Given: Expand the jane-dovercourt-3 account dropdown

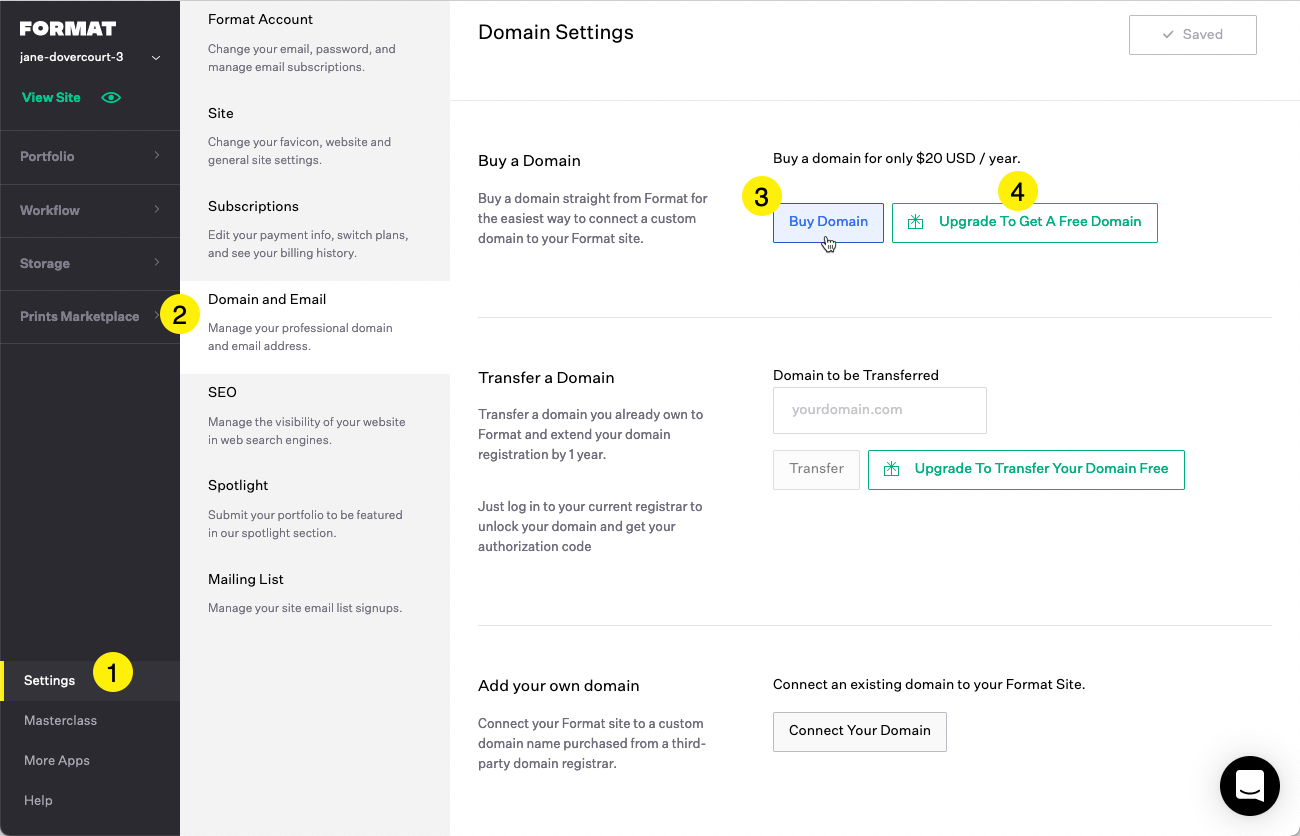Looking at the screenshot, I should [x=156, y=58].
